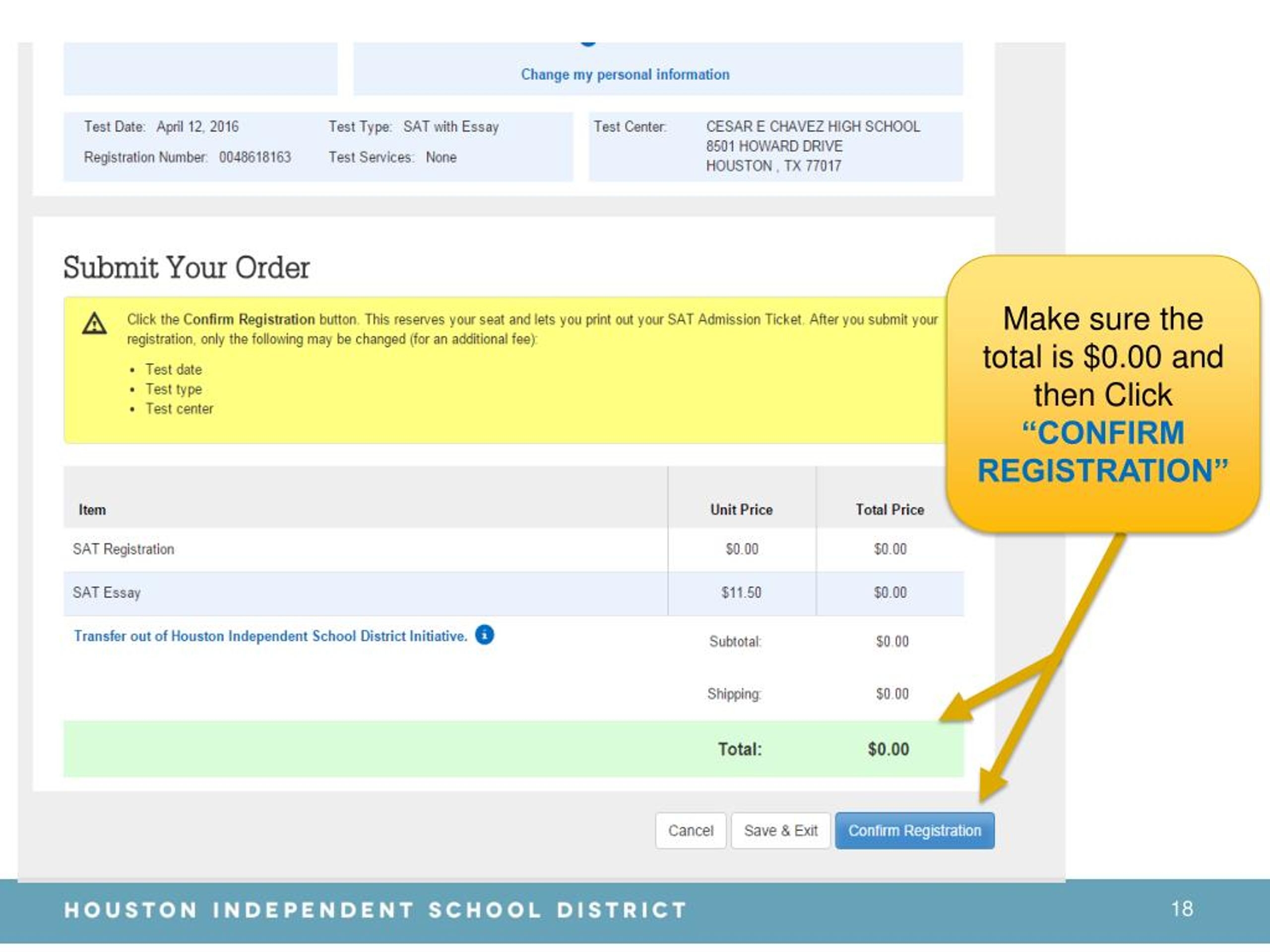Click Save & Exit
The width and height of the screenshot is (1270, 952).
tap(781, 831)
